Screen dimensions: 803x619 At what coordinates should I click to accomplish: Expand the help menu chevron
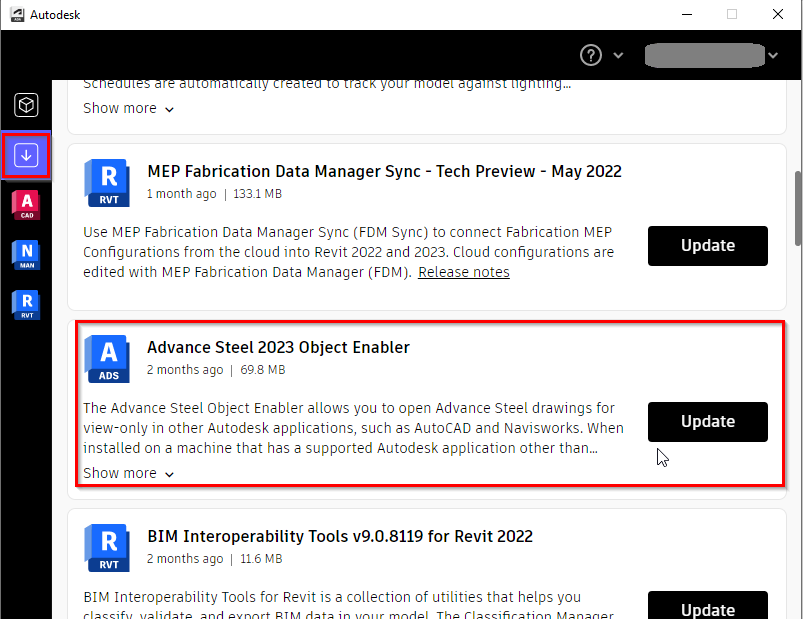pyautogui.click(x=618, y=55)
